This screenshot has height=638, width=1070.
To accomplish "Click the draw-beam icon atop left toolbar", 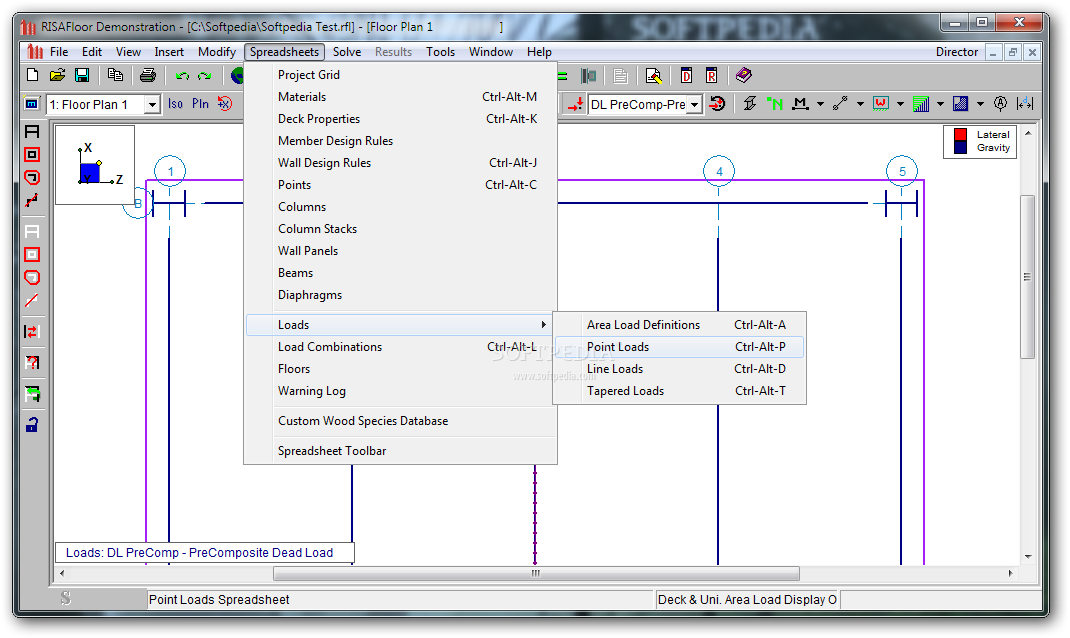I will click(32, 132).
